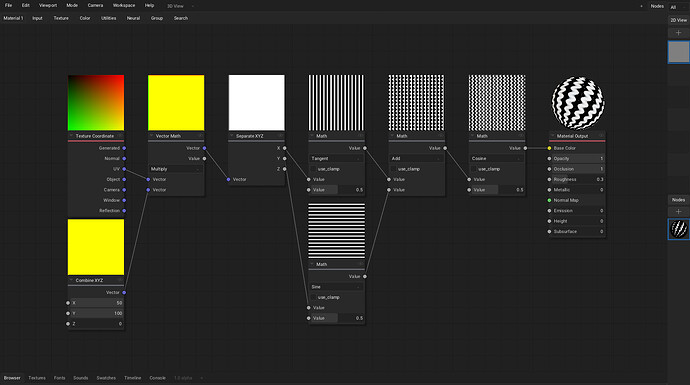Screen dimensions: 690x385
Task: Click the Object output socket
Action: click(x=124, y=180)
